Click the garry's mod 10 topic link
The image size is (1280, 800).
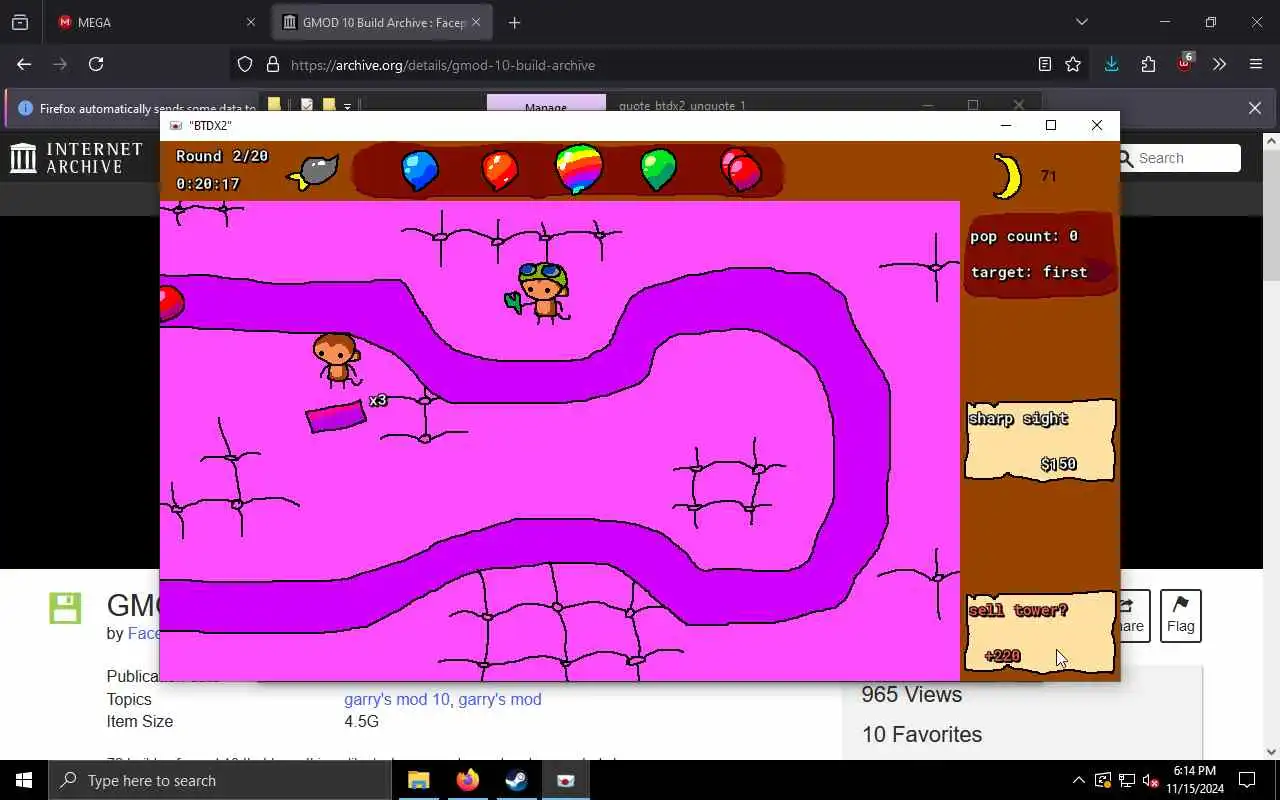[x=397, y=699]
